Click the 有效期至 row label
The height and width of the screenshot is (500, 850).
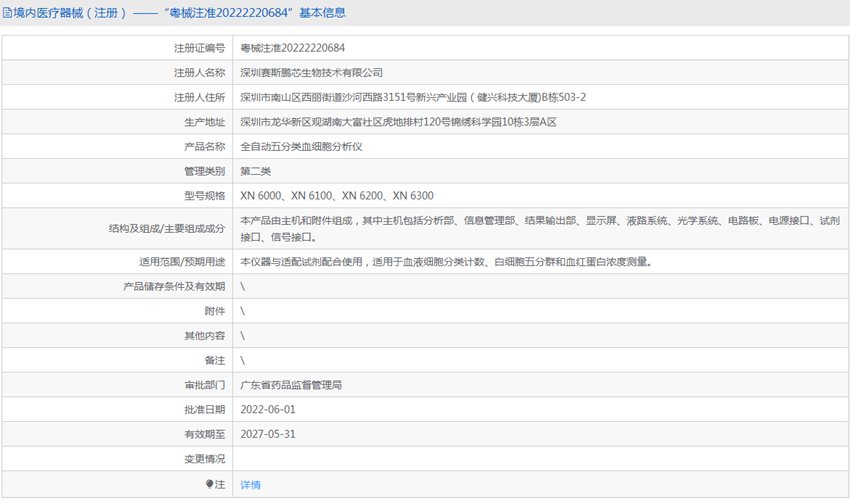click(x=204, y=434)
